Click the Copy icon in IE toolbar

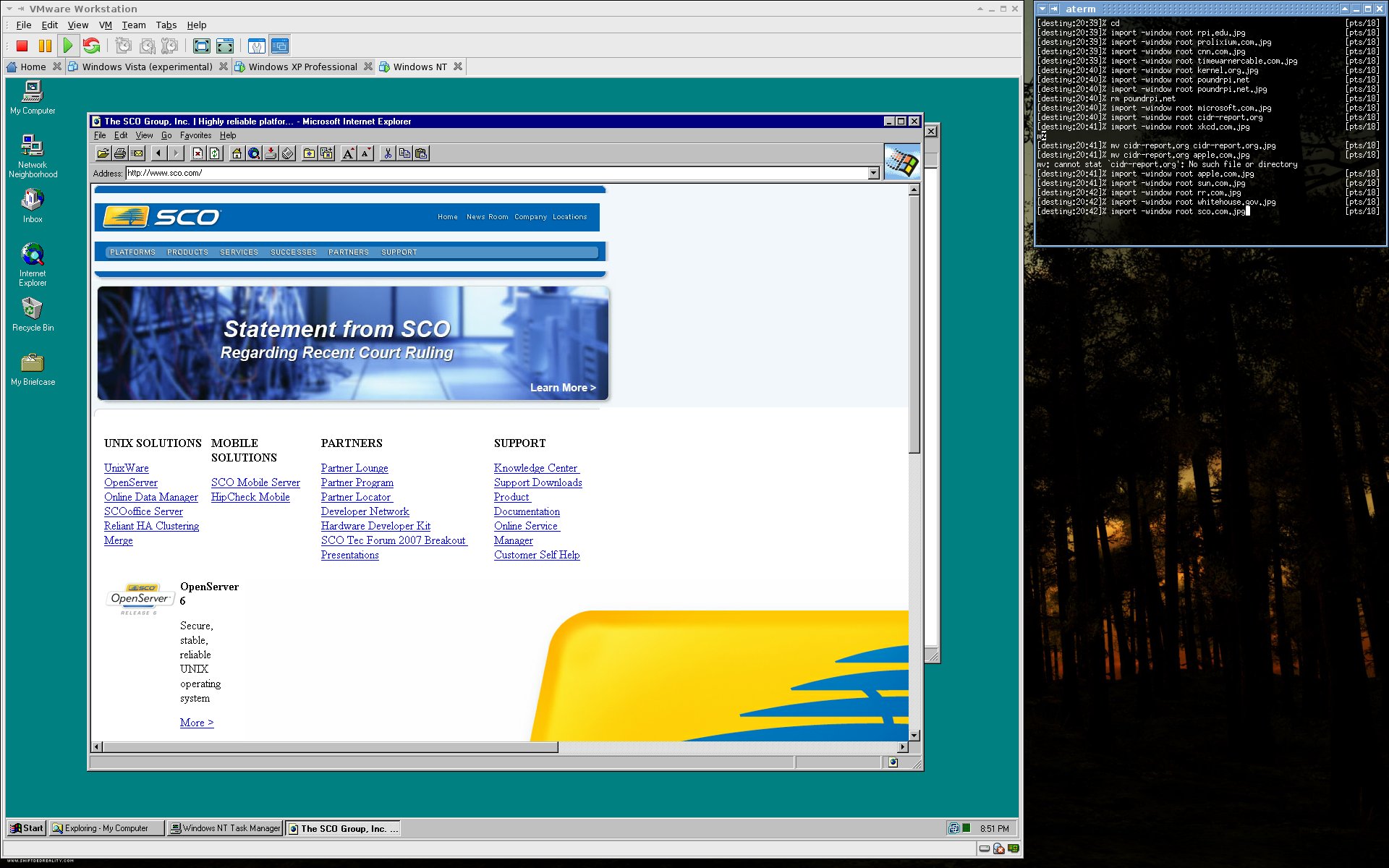pos(404,153)
